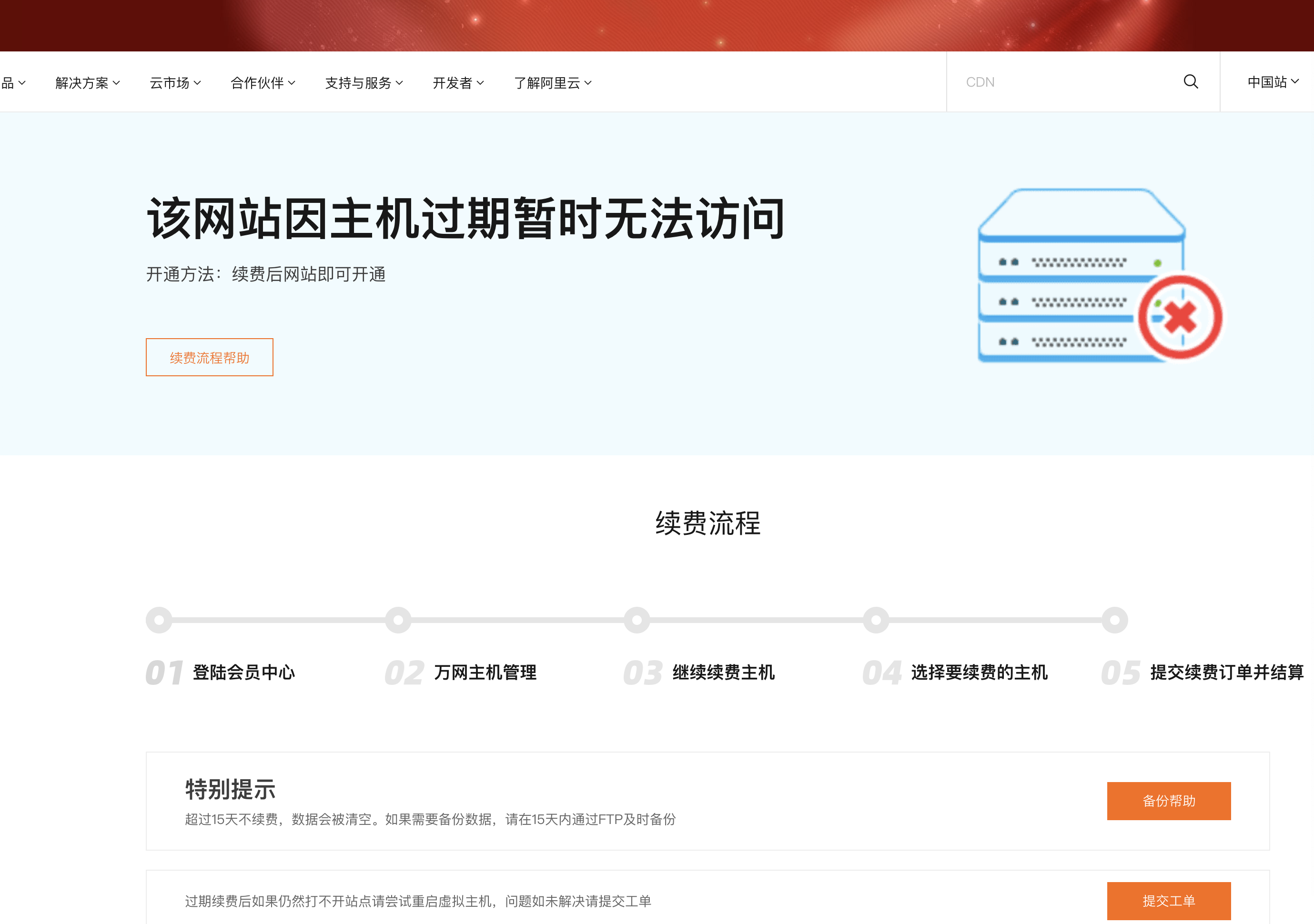Click the 特别提示 heading
The height and width of the screenshot is (924, 1314).
(230, 790)
